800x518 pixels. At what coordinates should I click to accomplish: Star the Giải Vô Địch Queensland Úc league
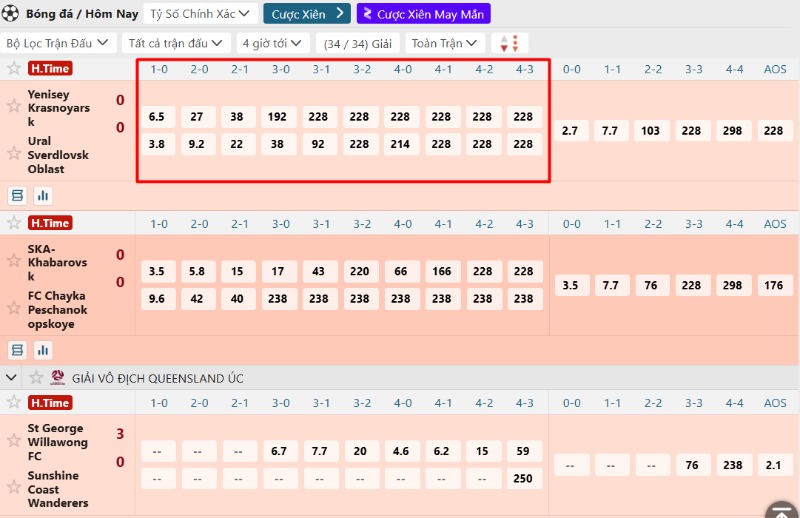pyautogui.click(x=36, y=378)
